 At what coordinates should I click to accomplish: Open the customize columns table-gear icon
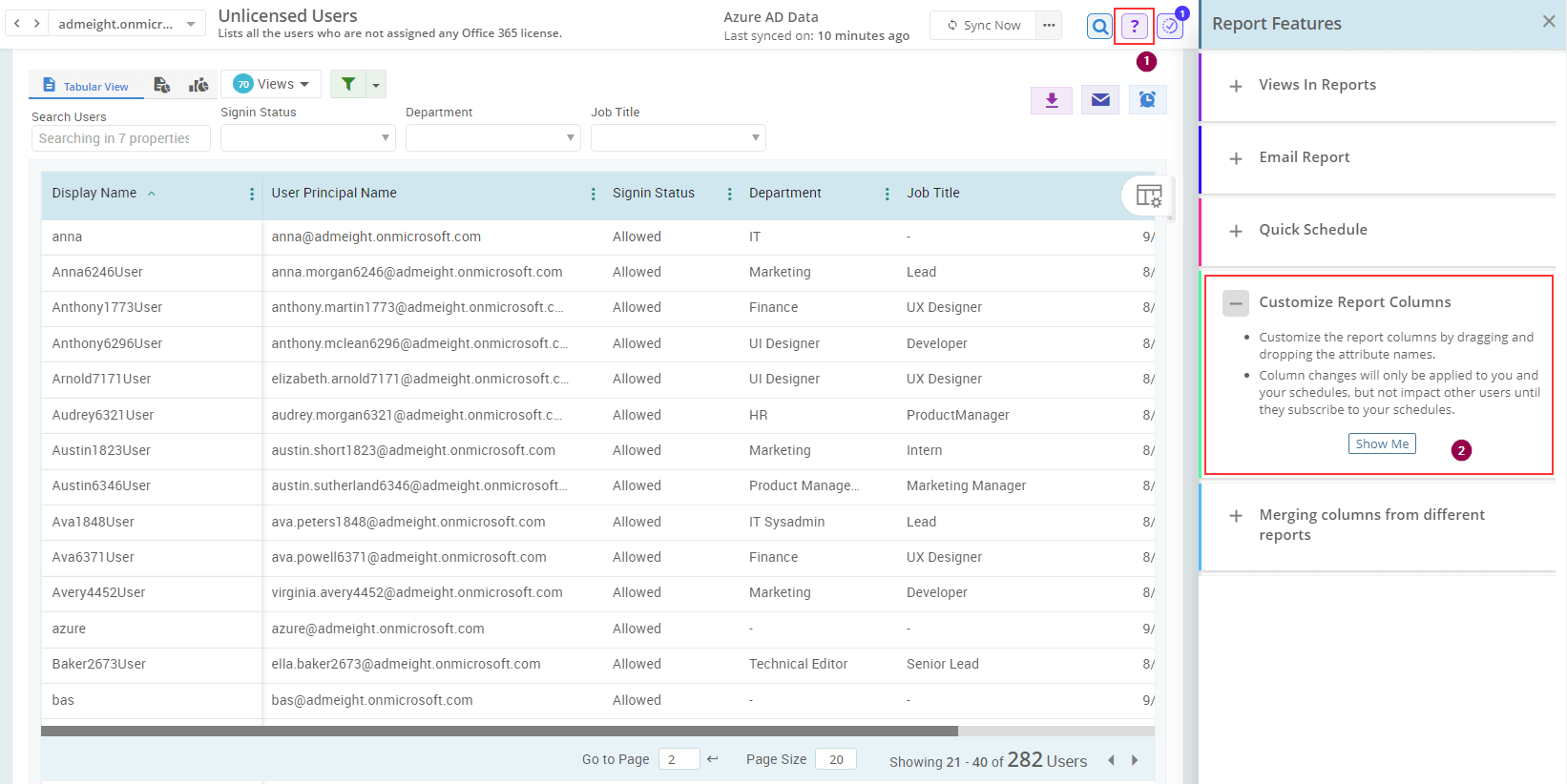tap(1148, 196)
